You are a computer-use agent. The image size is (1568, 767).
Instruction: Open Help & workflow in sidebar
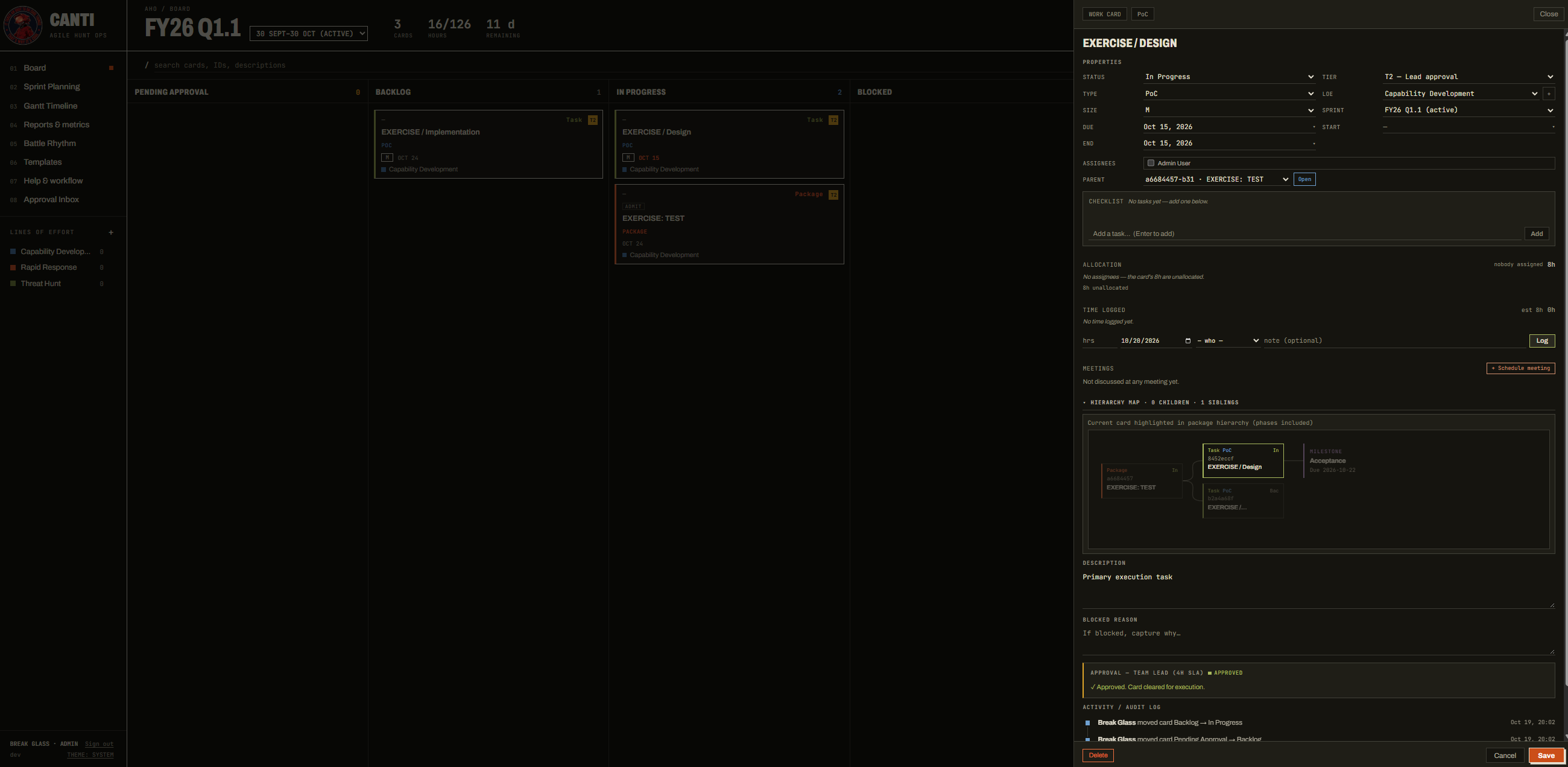pos(53,181)
